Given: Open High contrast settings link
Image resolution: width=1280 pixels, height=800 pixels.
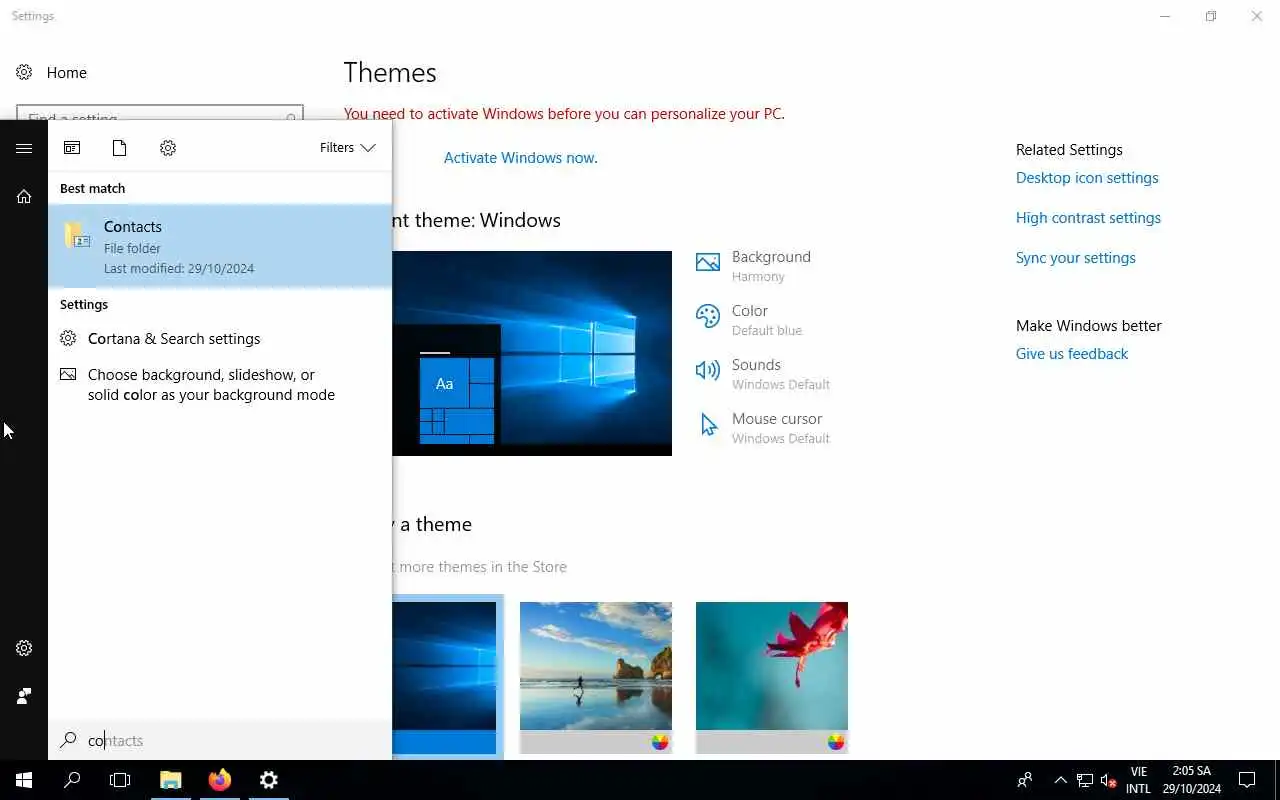Looking at the screenshot, I should pos(1088,218).
